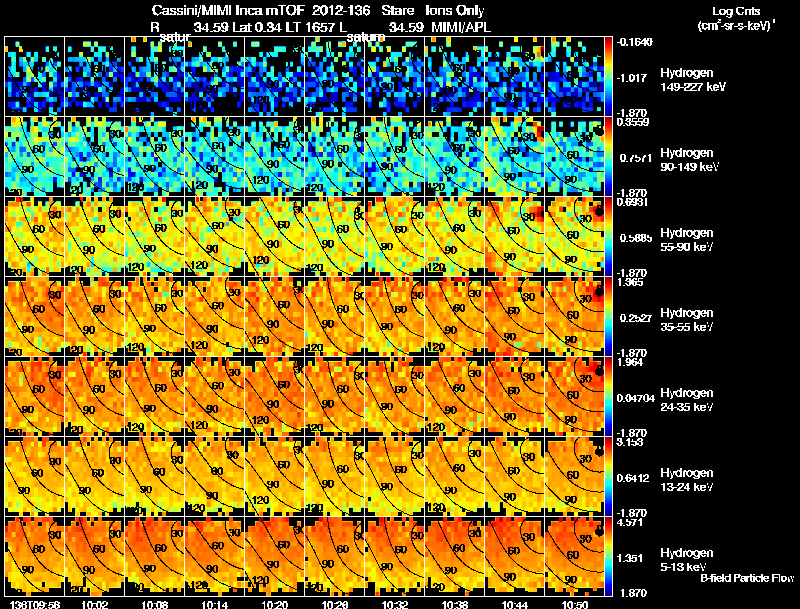
Task: Click the color bar beside Hydrogen 5-13 keV
Action: coord(608,557)
